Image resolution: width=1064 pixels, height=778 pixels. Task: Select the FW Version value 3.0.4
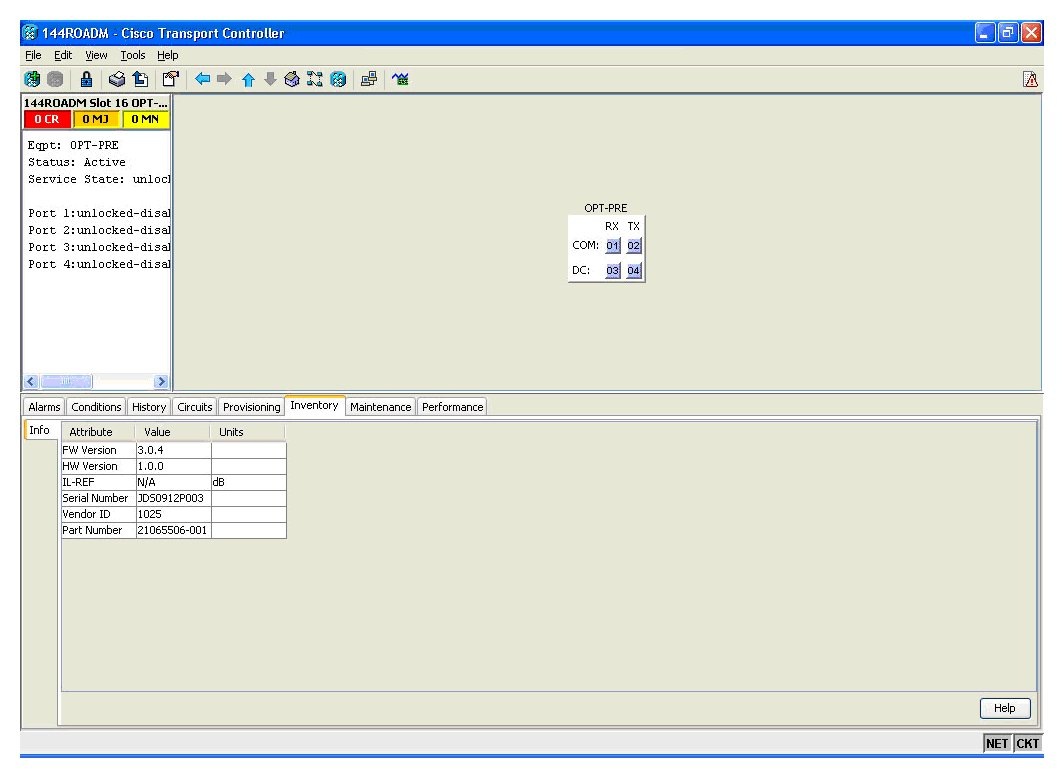pyautogui.click(x=173, y=450)
